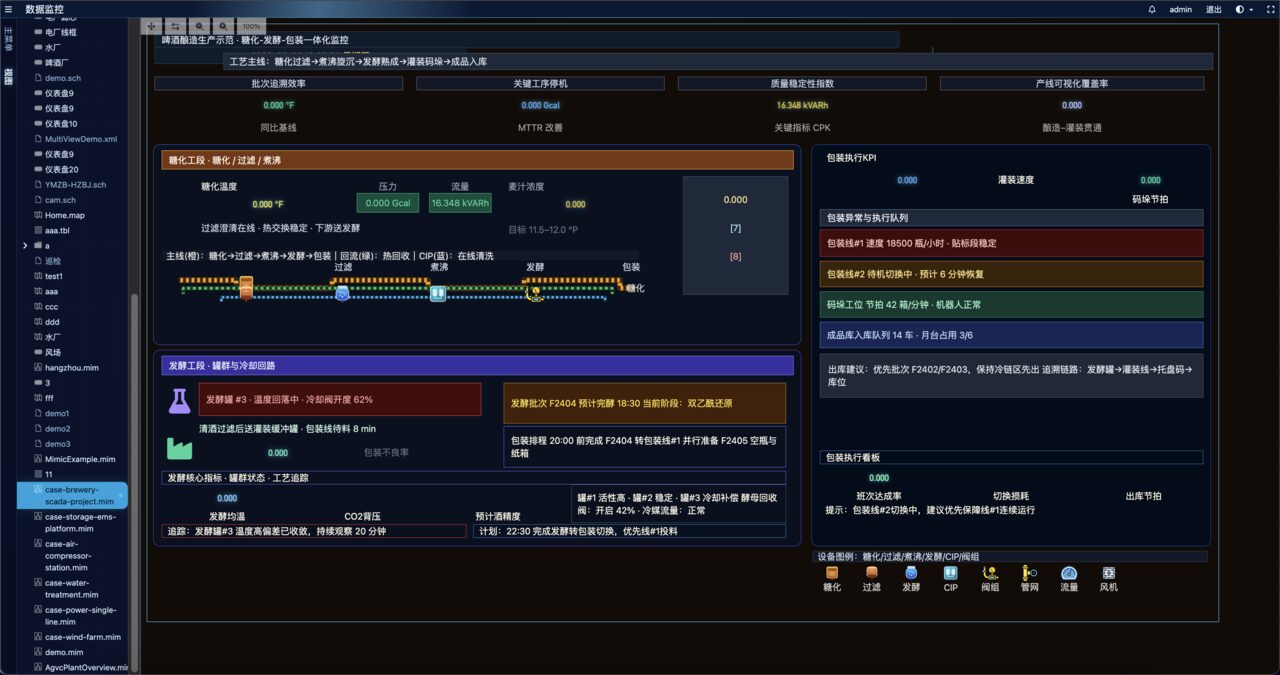Click the 糖化工段 orange section header
The height and width of the screenshot is (675, 1280).
(x=477, y=160)
